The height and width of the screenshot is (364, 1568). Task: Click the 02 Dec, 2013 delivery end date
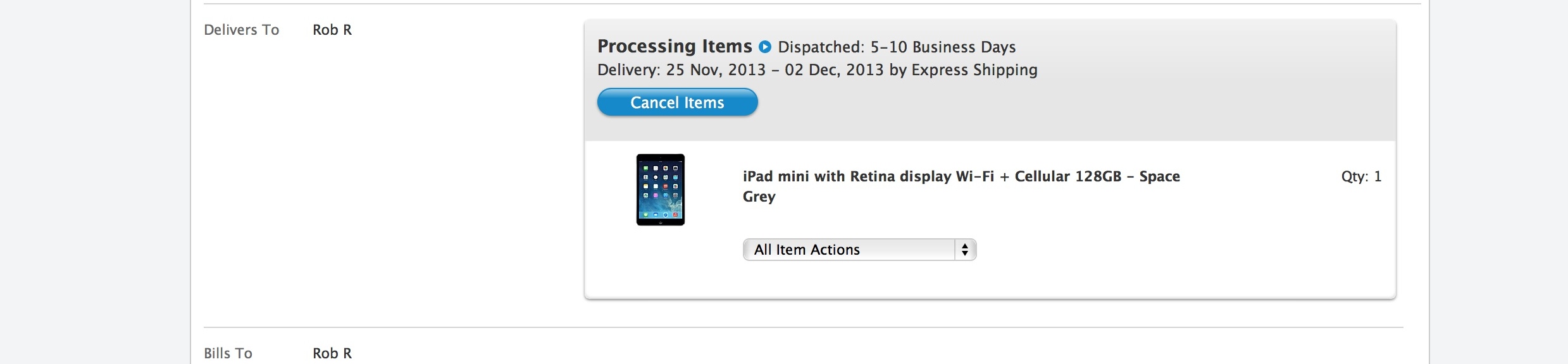834,70
